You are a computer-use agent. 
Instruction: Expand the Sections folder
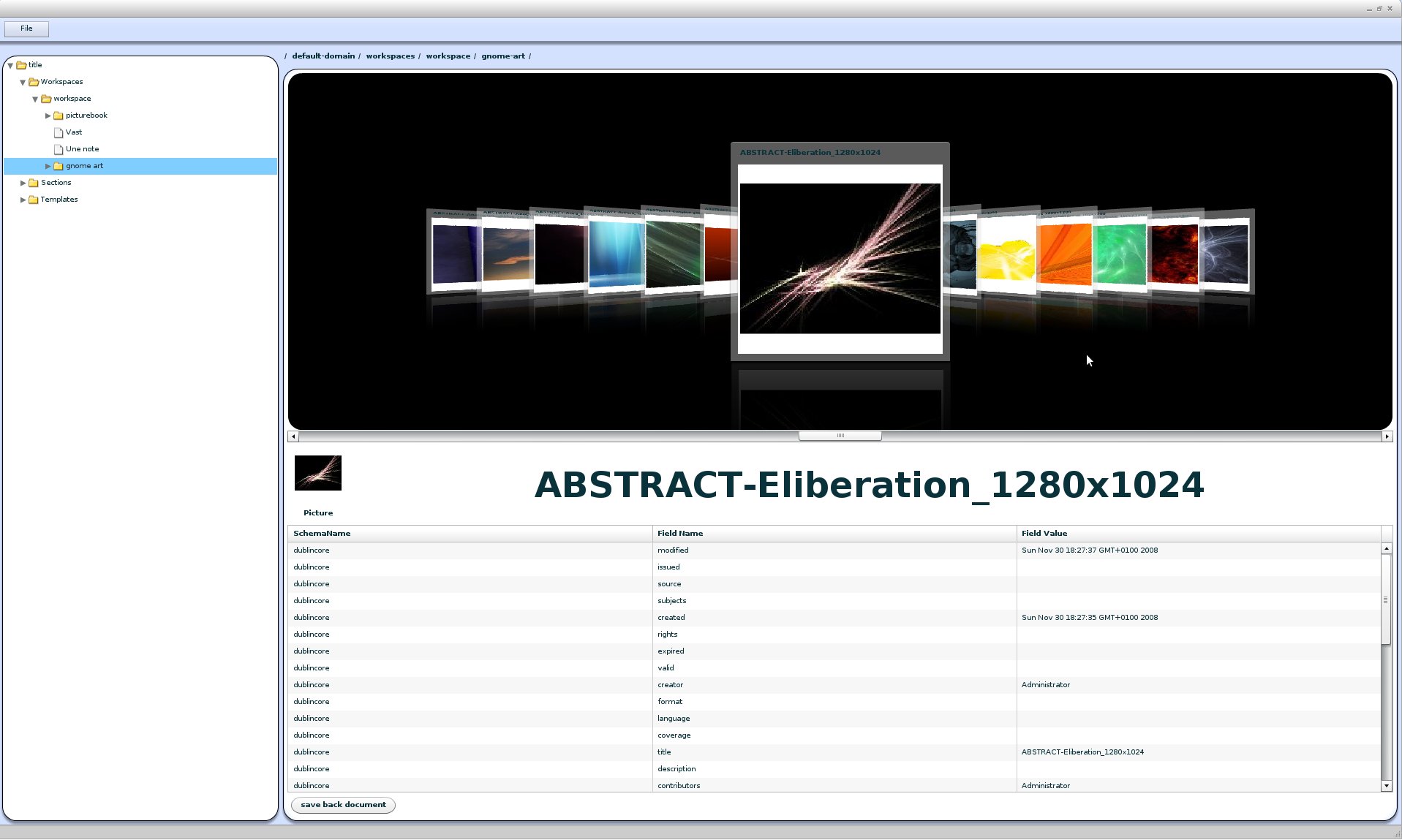tap(23, 183)
